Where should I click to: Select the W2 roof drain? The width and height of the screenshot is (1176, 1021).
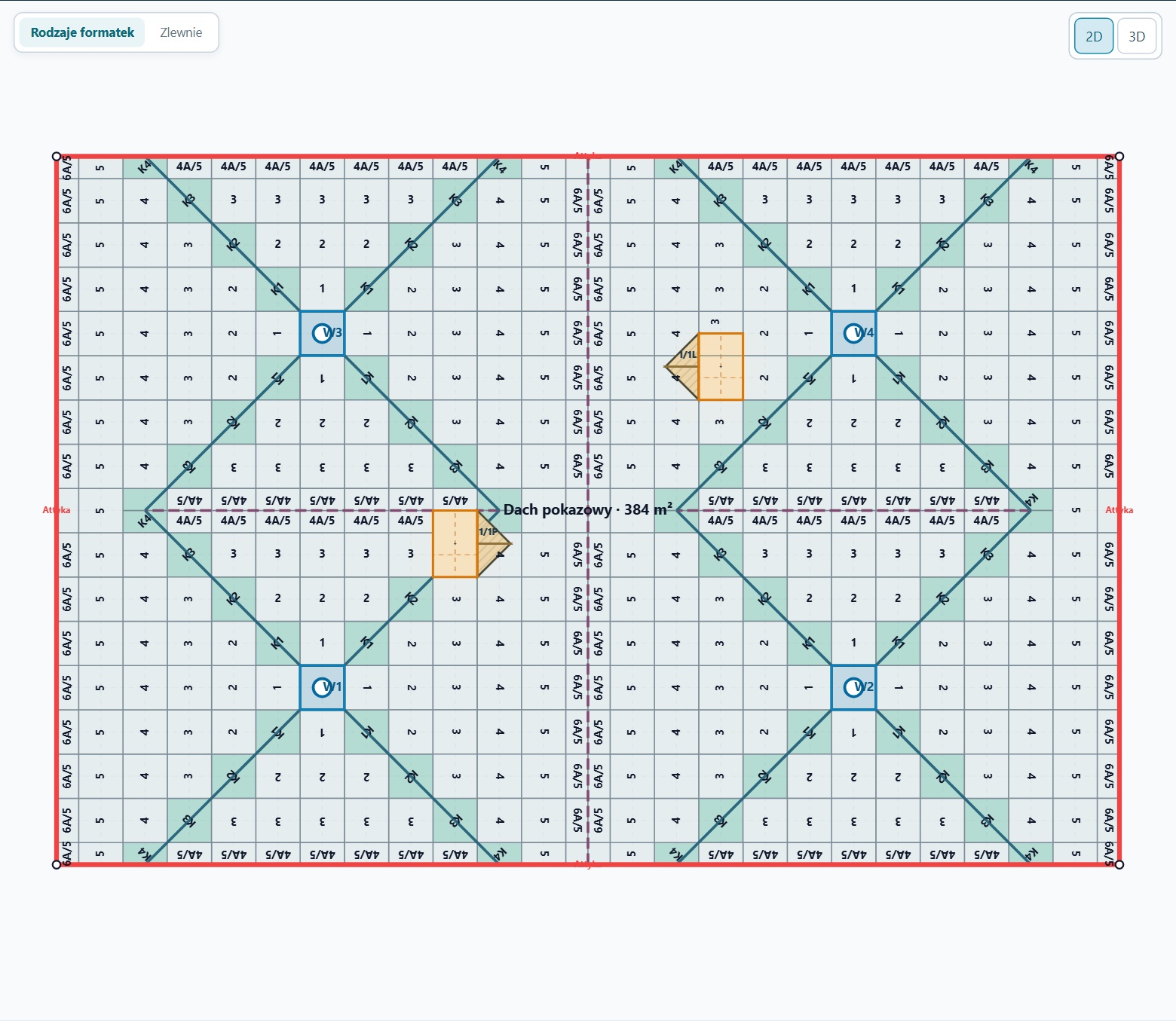(x=854, y=687)
